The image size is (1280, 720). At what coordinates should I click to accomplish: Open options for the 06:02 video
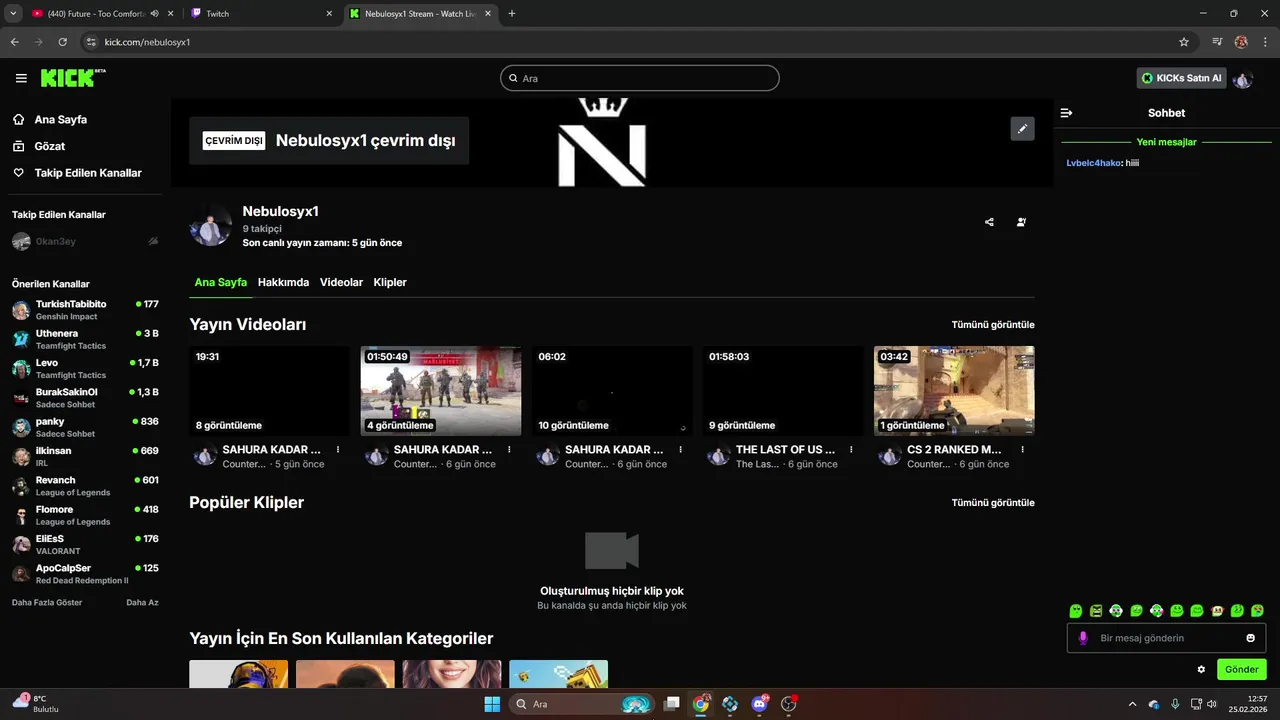(x=680, y=450)
